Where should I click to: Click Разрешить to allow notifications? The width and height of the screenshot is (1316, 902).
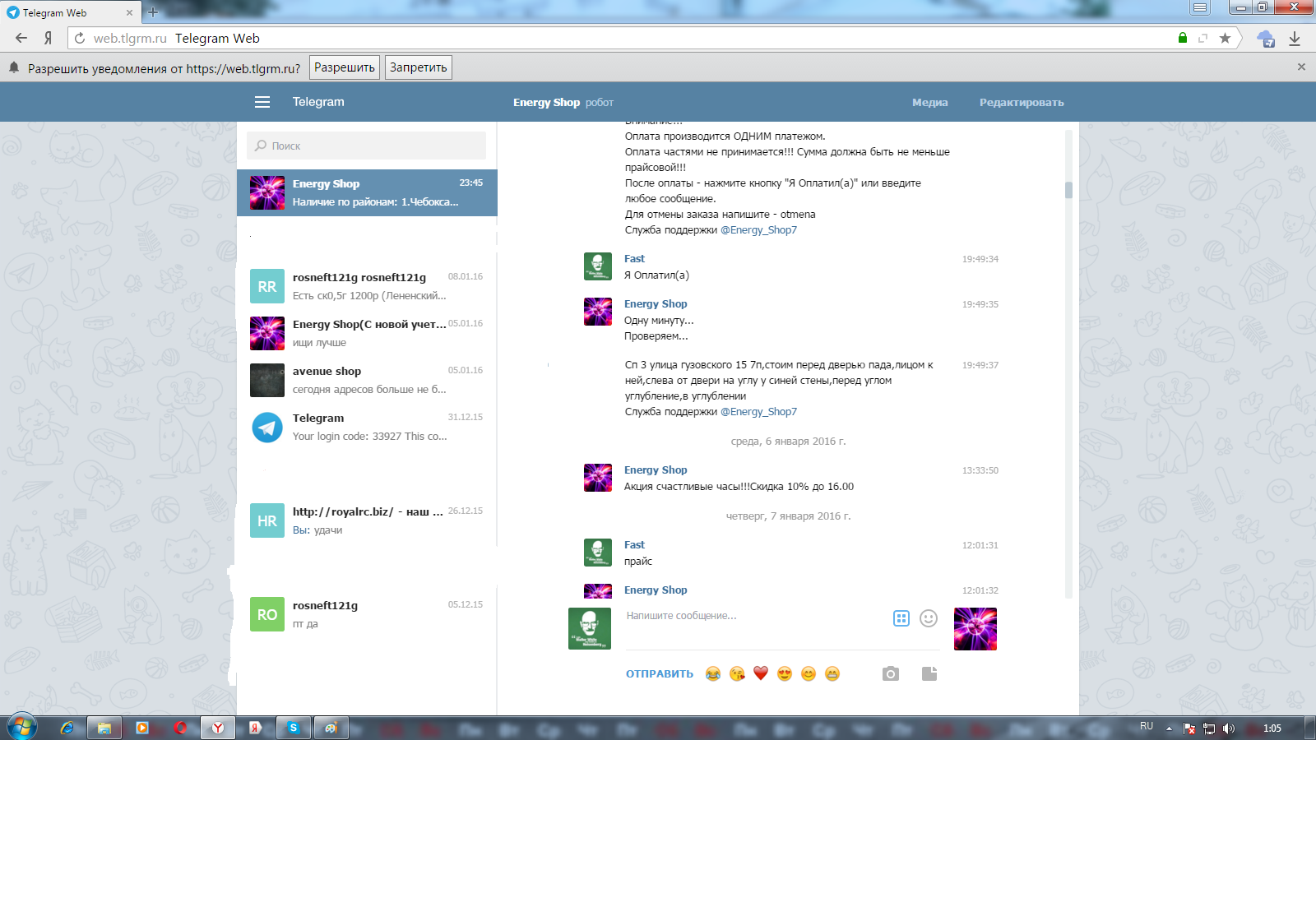point(345,67)
